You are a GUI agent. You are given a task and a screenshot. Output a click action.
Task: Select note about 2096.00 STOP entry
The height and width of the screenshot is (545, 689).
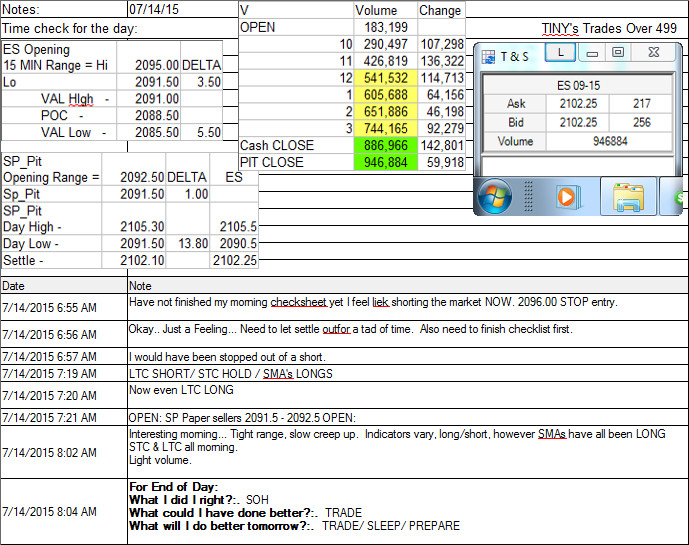(408, 307)
